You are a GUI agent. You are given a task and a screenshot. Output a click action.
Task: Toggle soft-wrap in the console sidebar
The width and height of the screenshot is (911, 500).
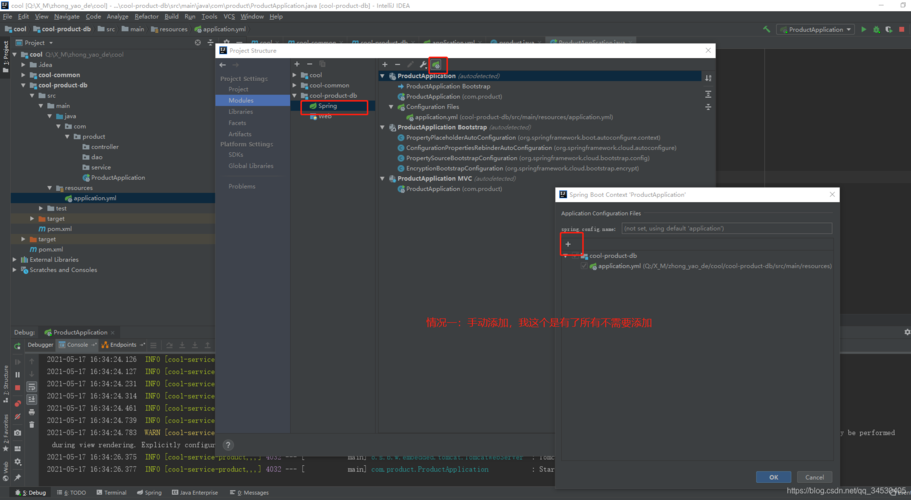pyautogui.click(x=32, y=385)
